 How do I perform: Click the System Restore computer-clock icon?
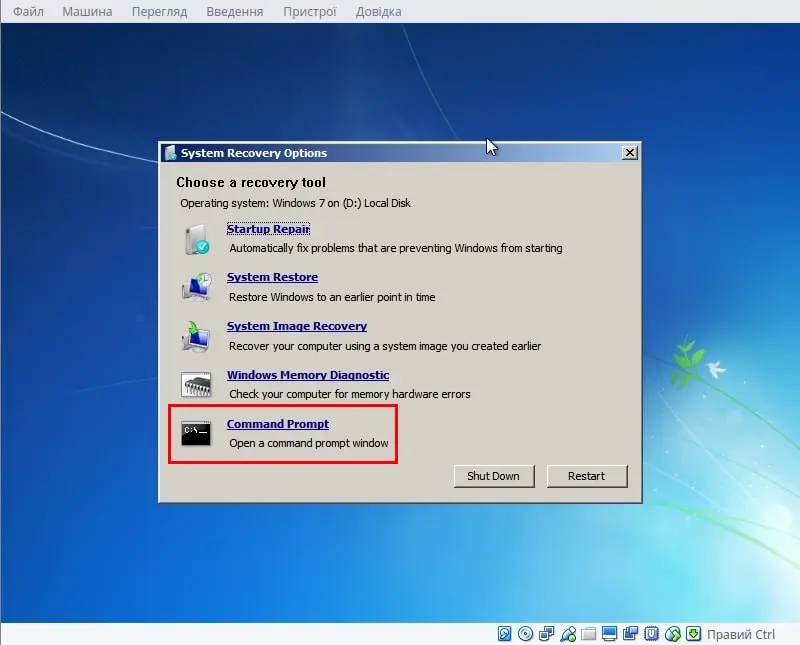coord(196,287)
